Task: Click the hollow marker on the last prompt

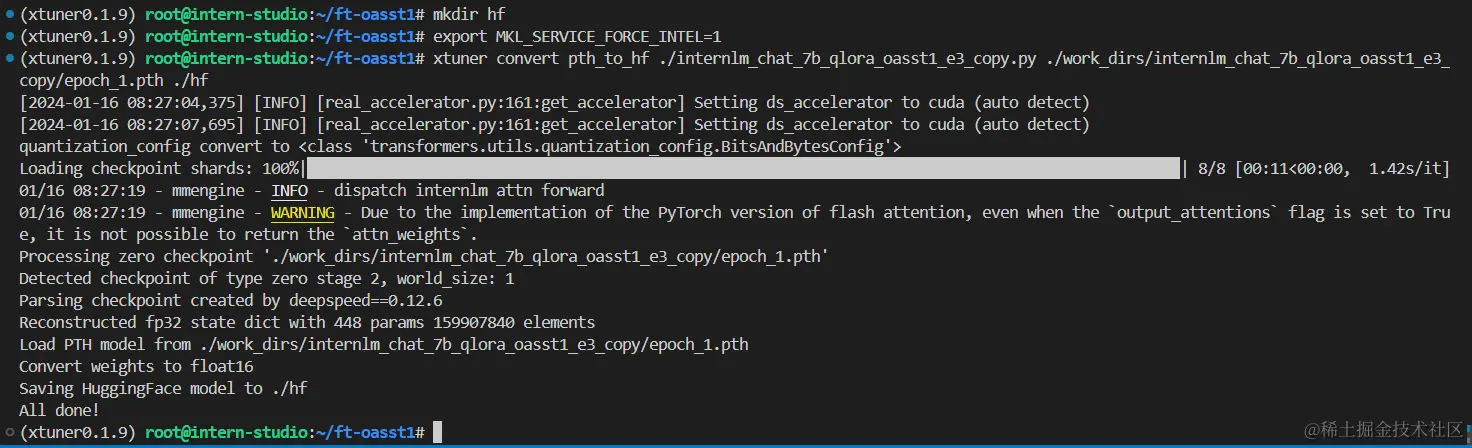Action: coord(8,433)
